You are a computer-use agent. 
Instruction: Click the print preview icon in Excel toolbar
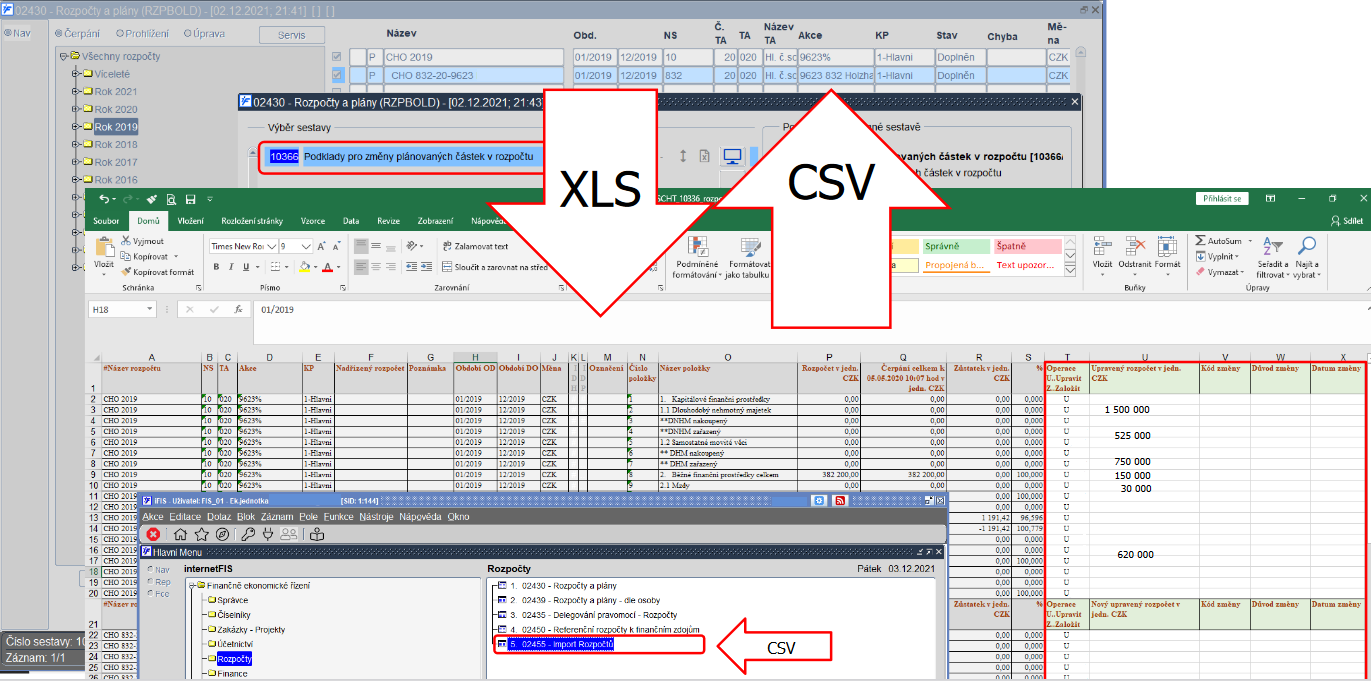click(x=172, y=199)
